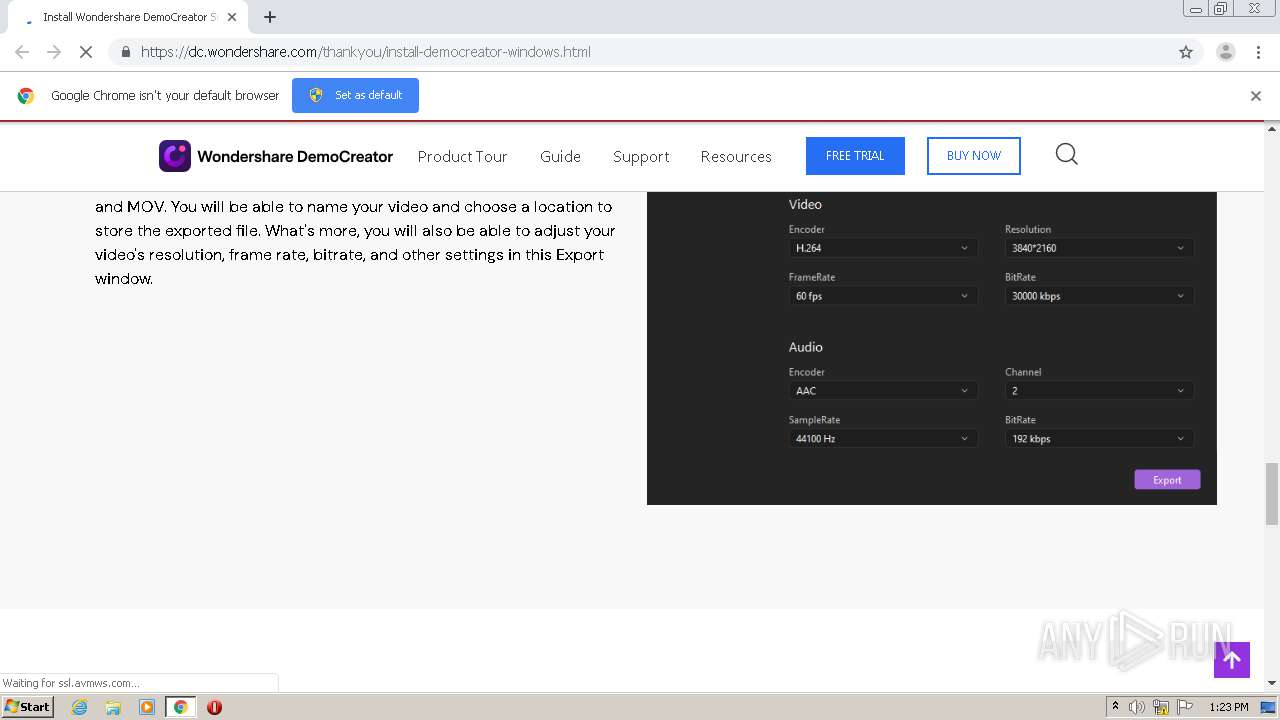Click the page vertical scrollbar thumb

coord(1272,494)
